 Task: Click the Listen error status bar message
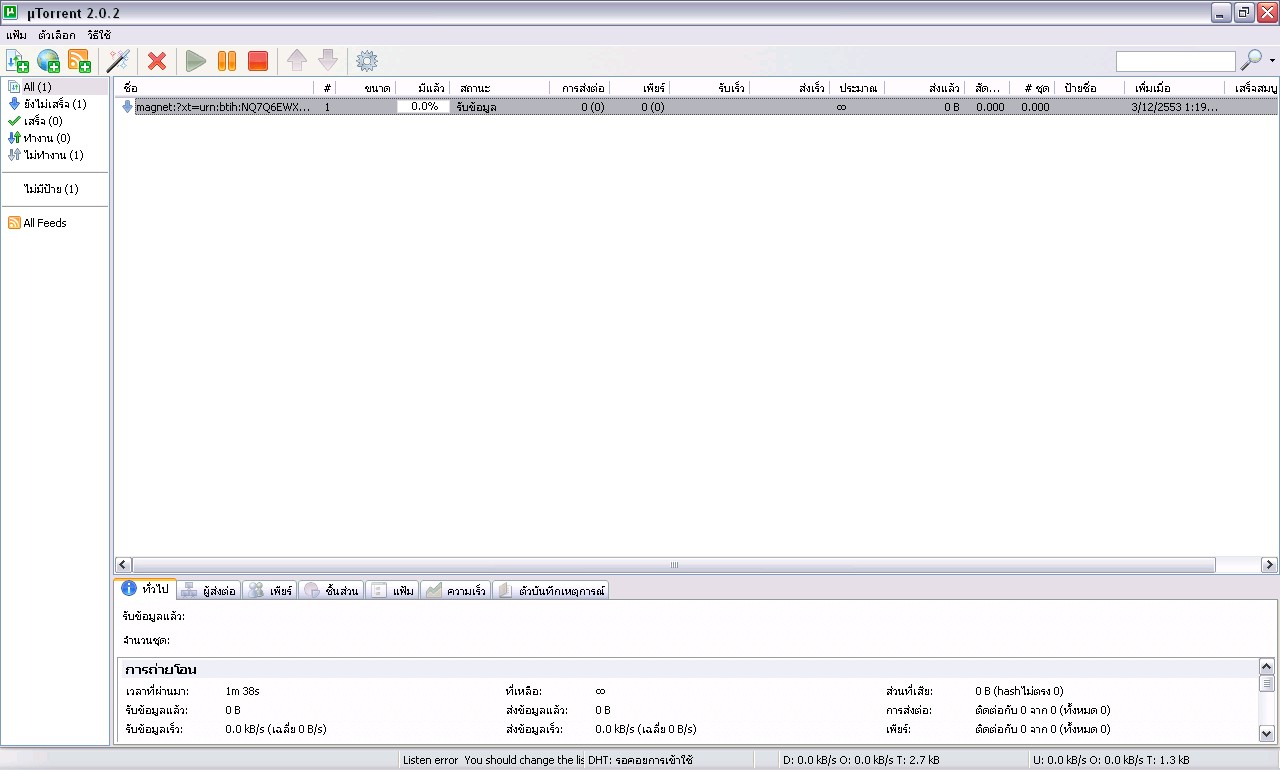(x=493, y=760)
